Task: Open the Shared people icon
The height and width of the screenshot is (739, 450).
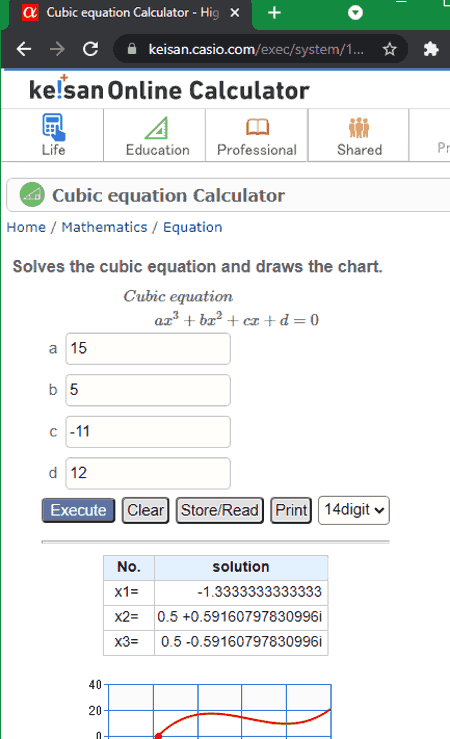Action: [359, 127]
